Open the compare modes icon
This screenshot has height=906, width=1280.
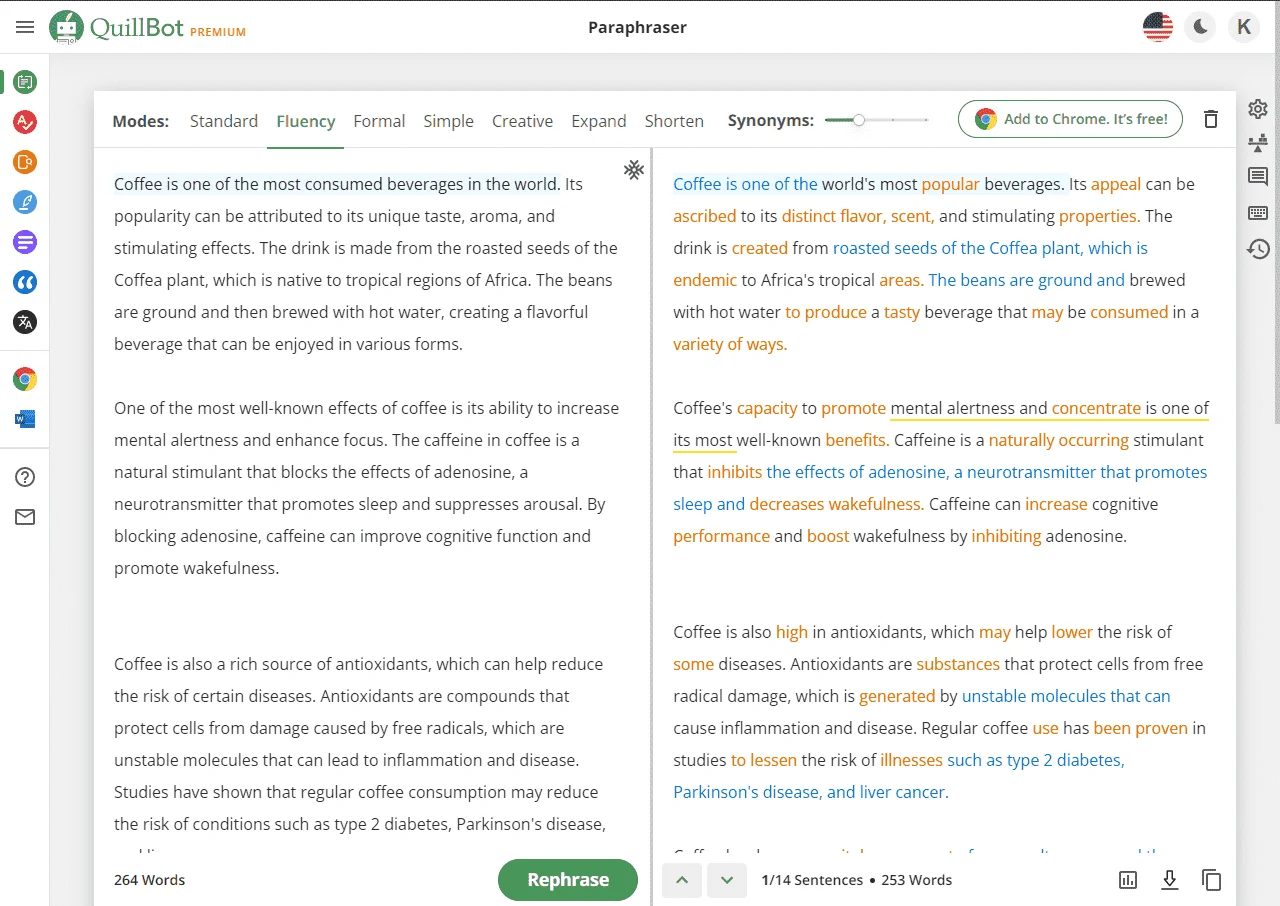click(x=1258, y=143)
